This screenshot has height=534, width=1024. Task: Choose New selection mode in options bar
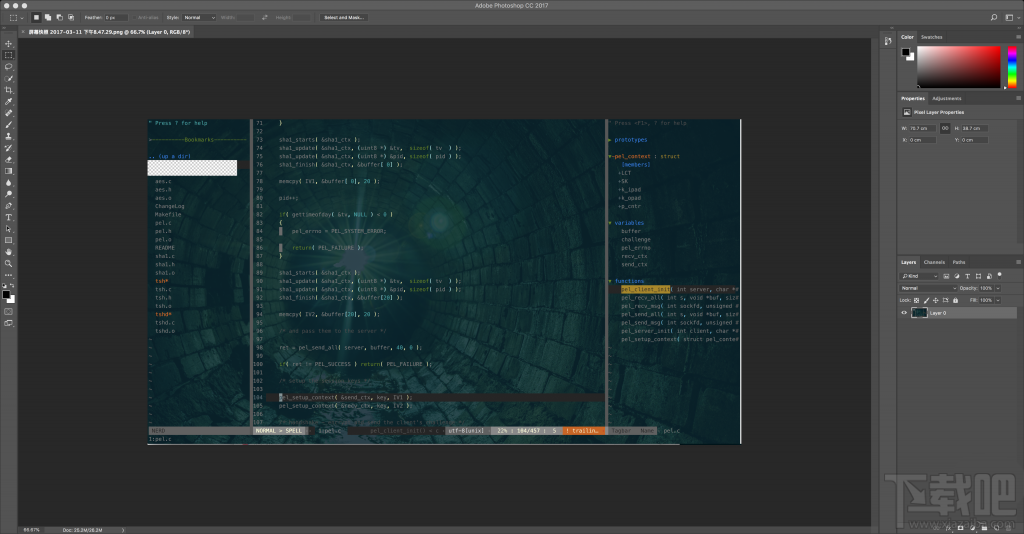(36, 18)
